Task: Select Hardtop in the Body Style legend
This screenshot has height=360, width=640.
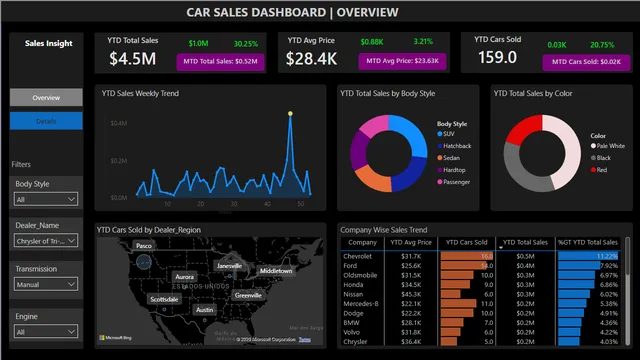Action: tap(451, 170)
